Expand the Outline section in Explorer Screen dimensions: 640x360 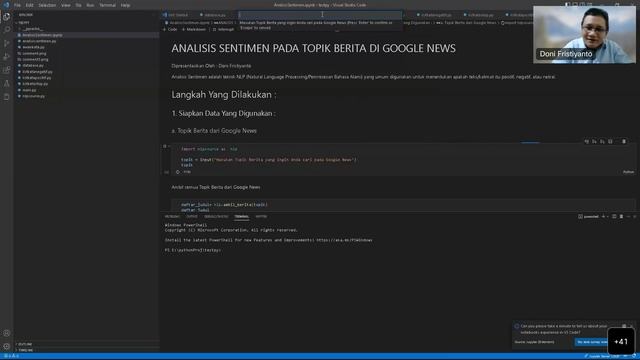[24, 344]
